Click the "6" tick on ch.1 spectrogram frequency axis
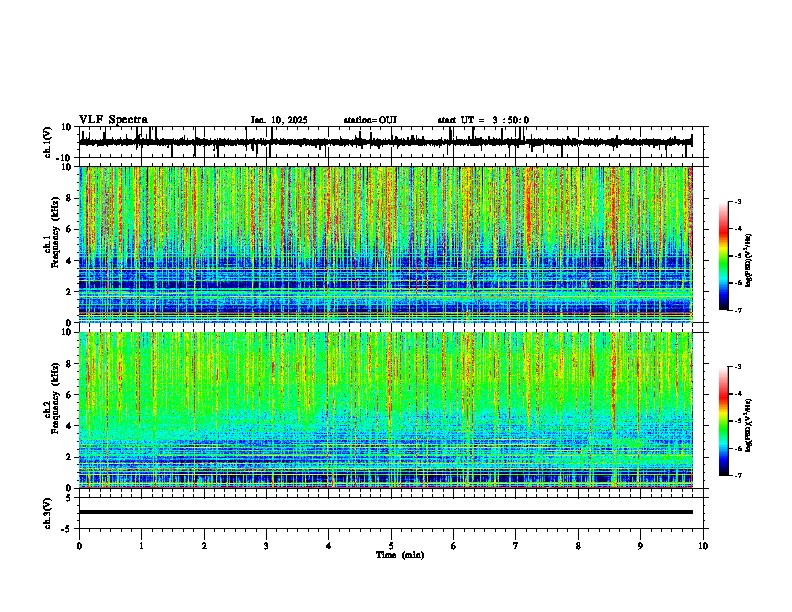 (x=69, y=230)
